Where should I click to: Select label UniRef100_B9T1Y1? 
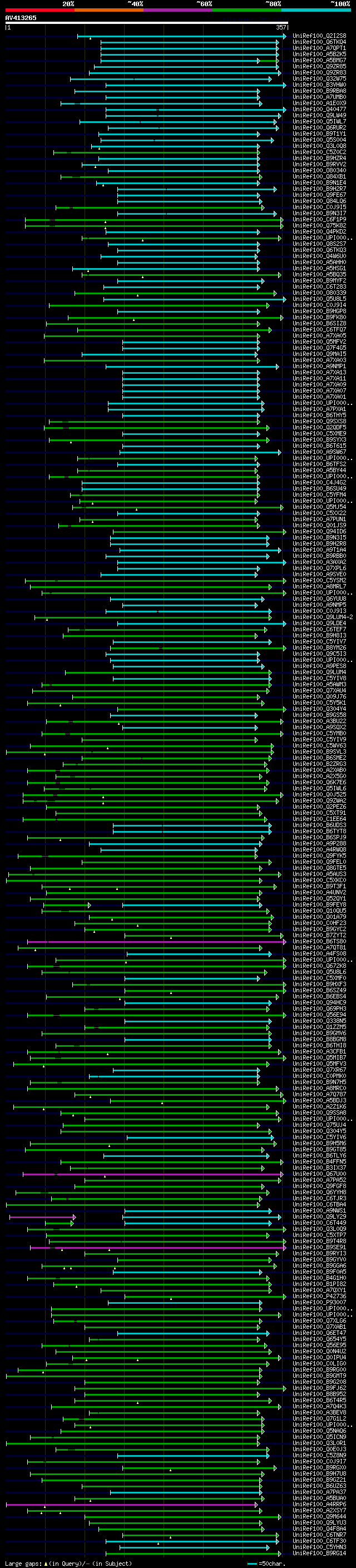tap(319, 134)
